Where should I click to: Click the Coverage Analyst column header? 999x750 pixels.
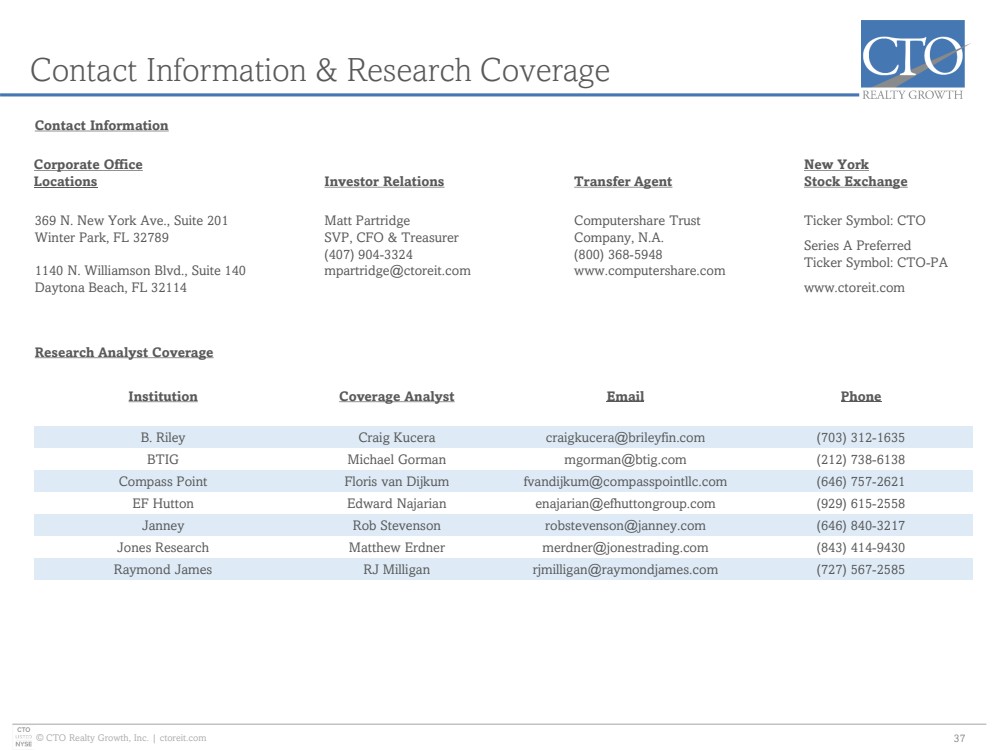point(396,396)
